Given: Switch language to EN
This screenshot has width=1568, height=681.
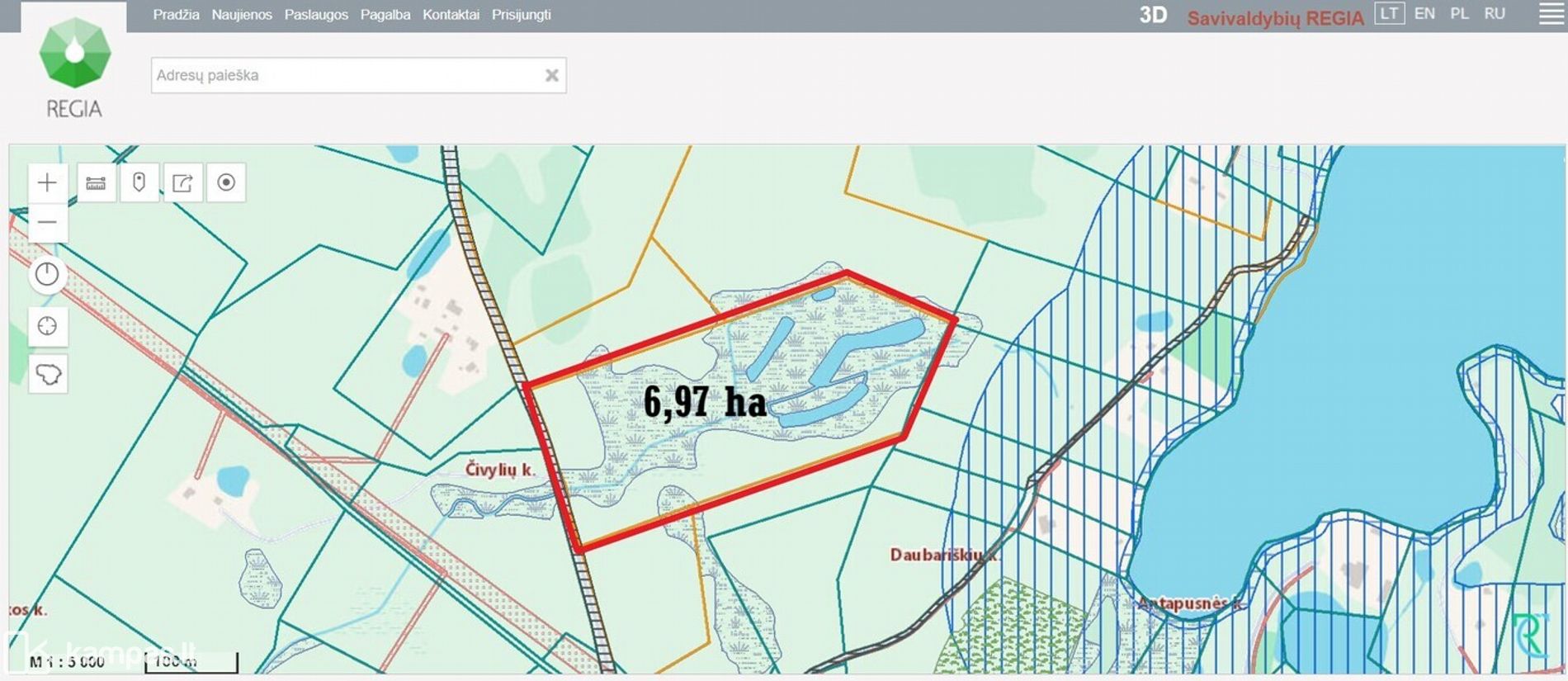Looking at the screenshot, I should pos(1424,14).
